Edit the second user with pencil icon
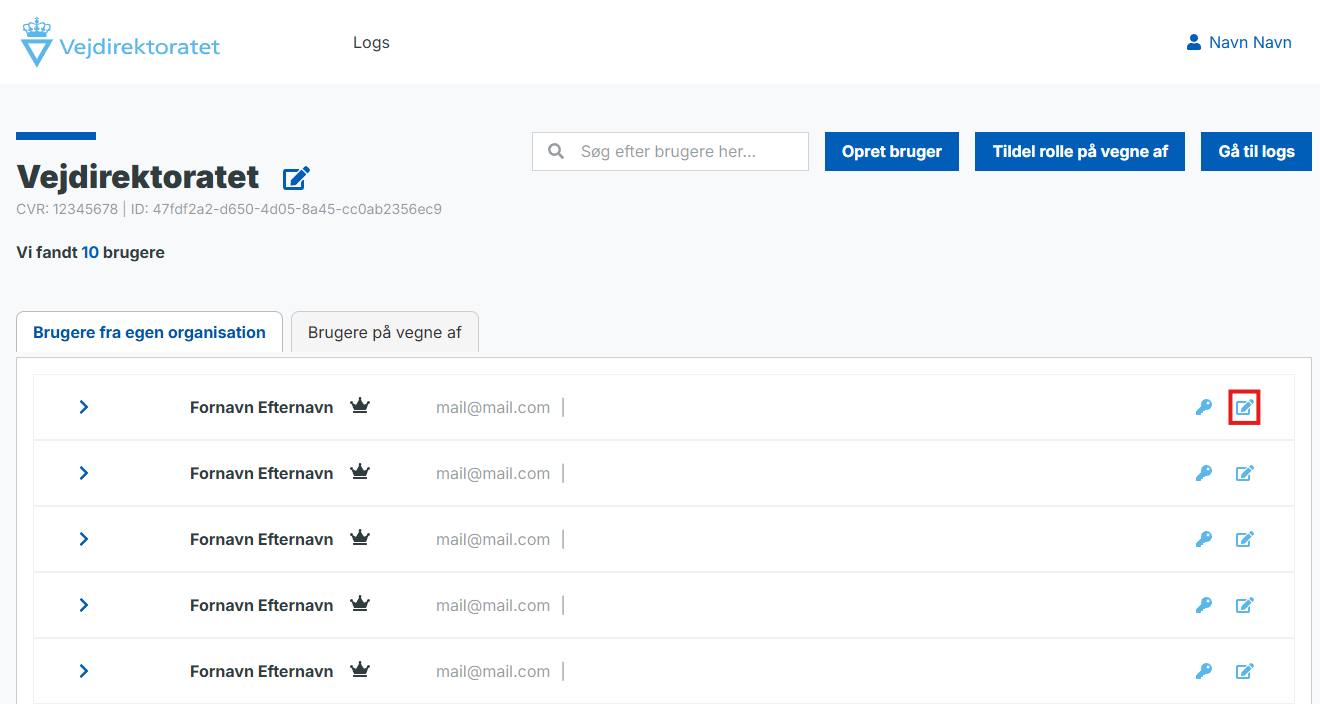Viewport: 1320px width, 704px height. click(1245, 473)
